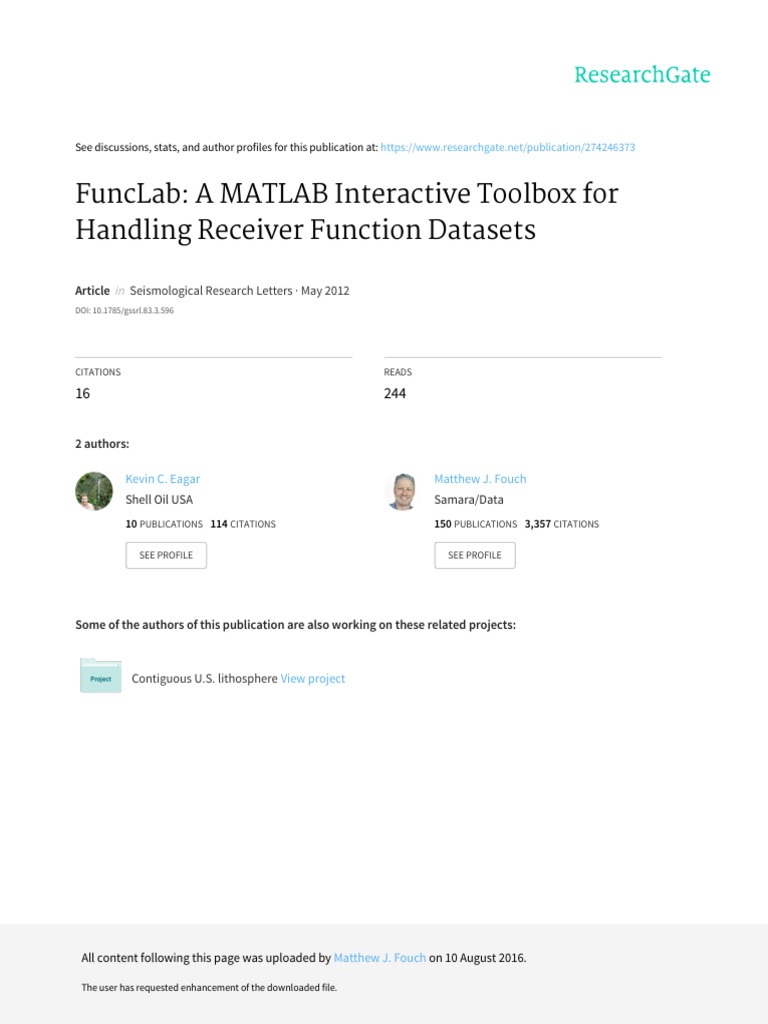Click Matthew J. Fouch's profile photo
This screenshot has height=1024, width=768.
pyautogui.click(x=402, y=491)
